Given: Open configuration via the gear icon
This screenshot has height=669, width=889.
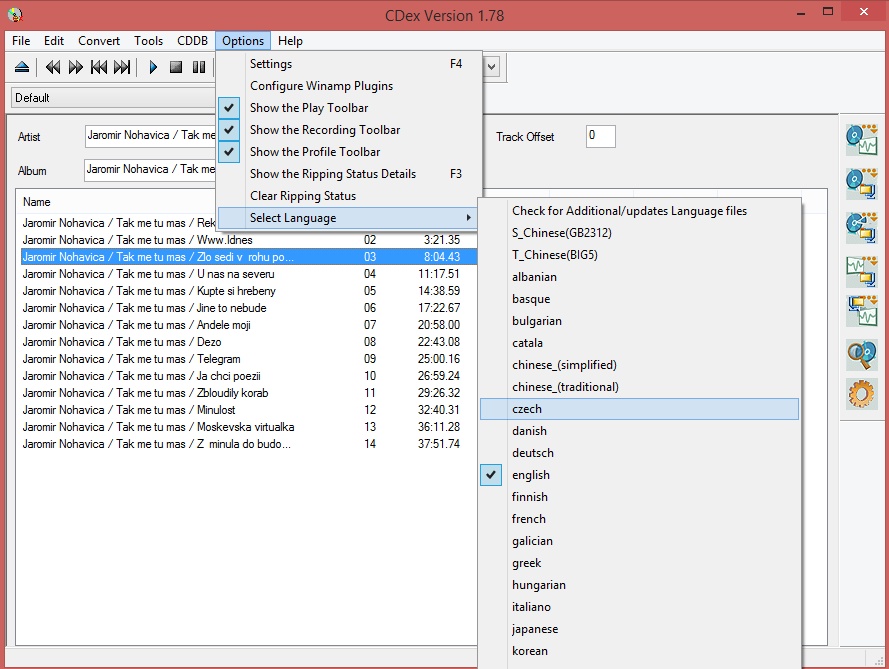Looking at the screenshot, I should pyautogui.click(x=860, y=394).
